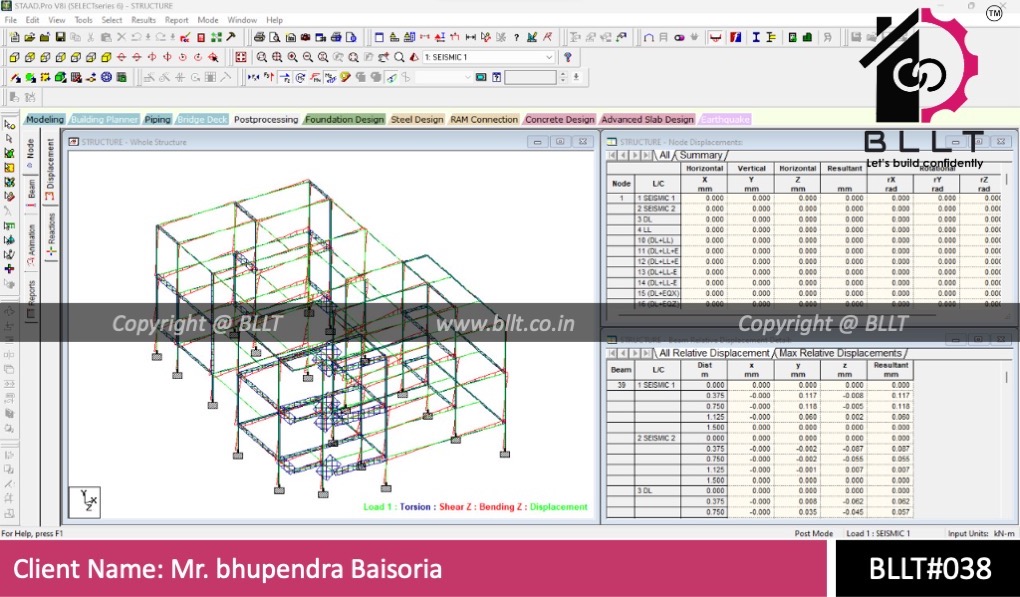1020x597 pixels.
Task: Click the stepper arrows beside the toolbar field
Action: coord(563,77)
